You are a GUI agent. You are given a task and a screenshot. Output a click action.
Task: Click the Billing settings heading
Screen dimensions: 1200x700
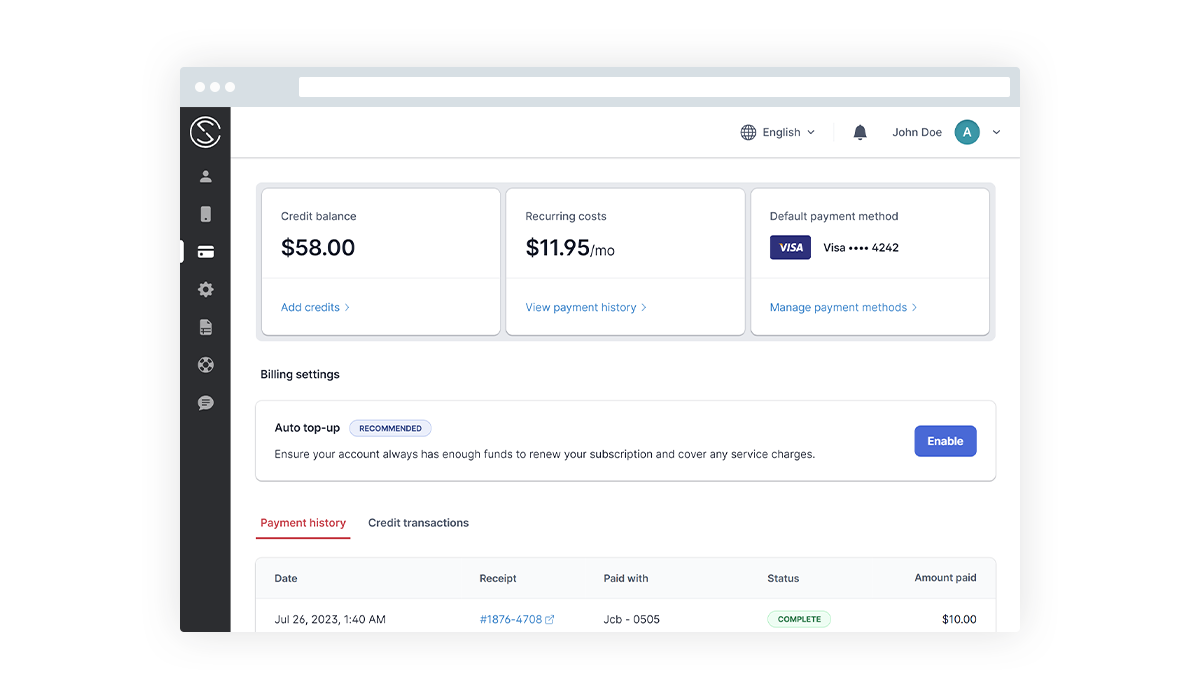[x=300, y=374]
